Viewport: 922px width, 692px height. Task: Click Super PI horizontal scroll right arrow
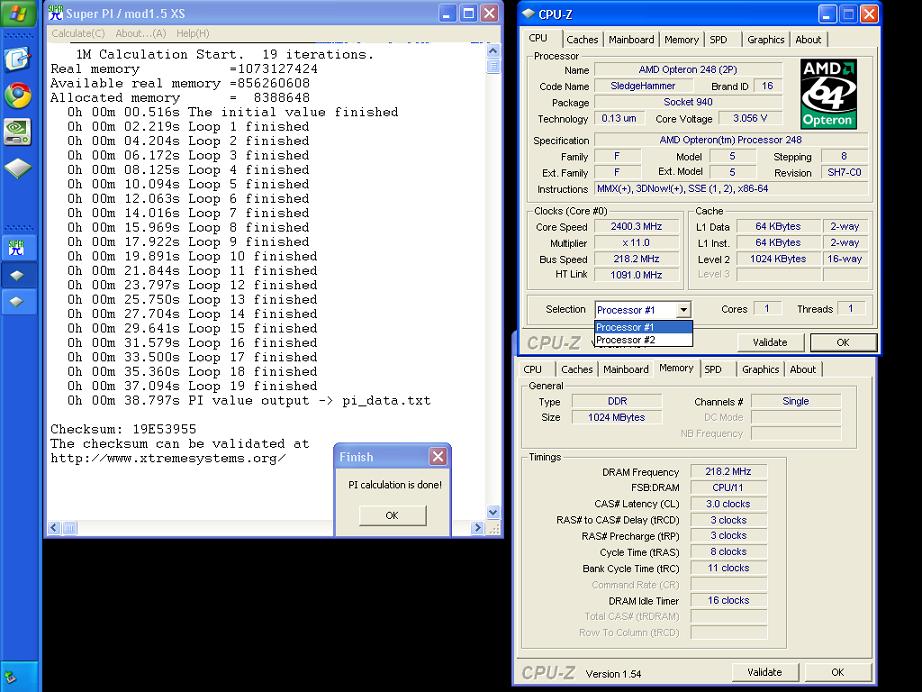pyautogui.click(x=477, y=528)
